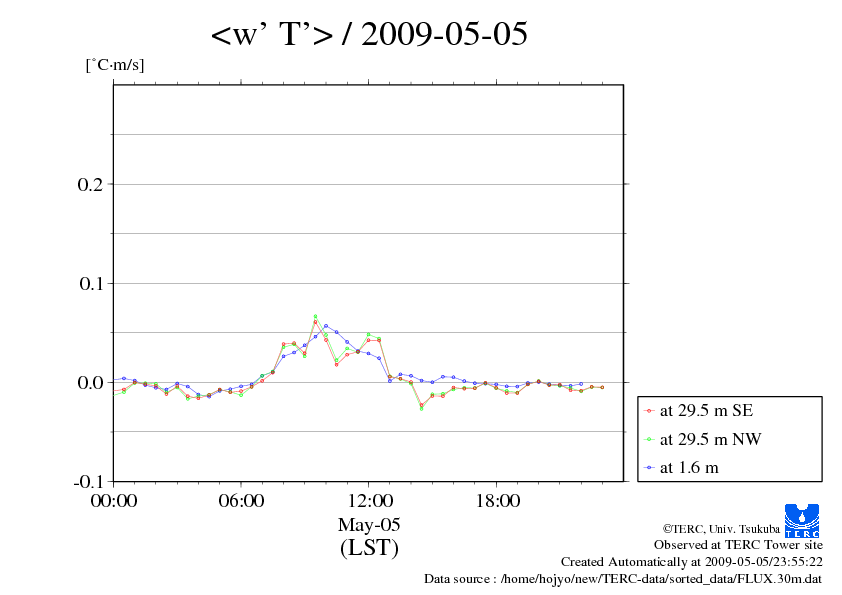Screen dimensions: 842x595
Task: Select legend text 'at 29.5 m NW'
Action: (710, 439)
